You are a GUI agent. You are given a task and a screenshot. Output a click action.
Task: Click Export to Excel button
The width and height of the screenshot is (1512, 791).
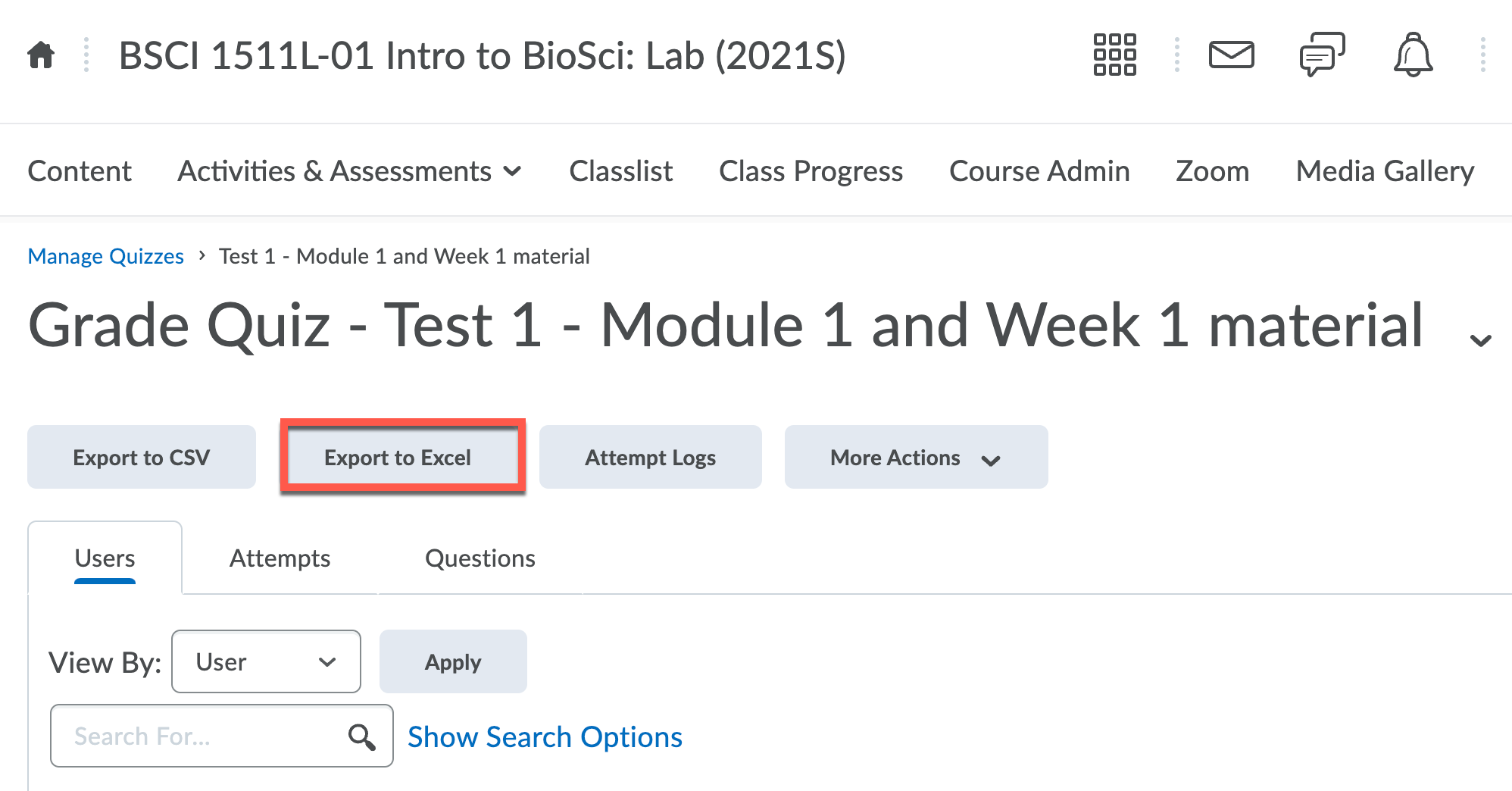coord(398,458)
